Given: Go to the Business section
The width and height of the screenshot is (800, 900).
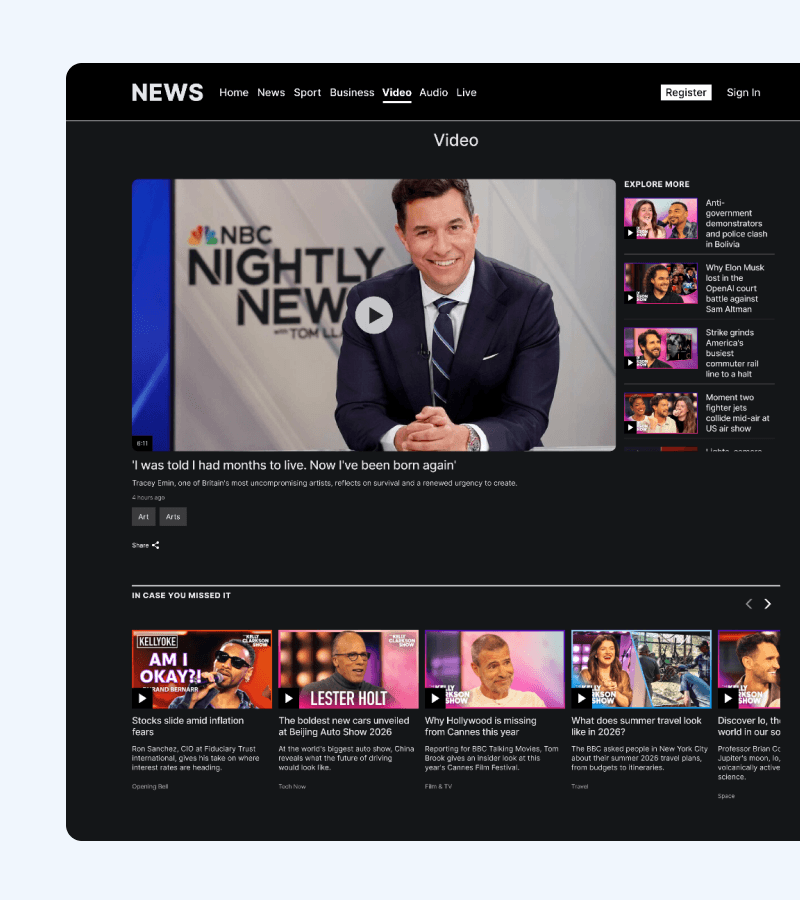Looking at the screenshot, I should [x=352, y=92].
